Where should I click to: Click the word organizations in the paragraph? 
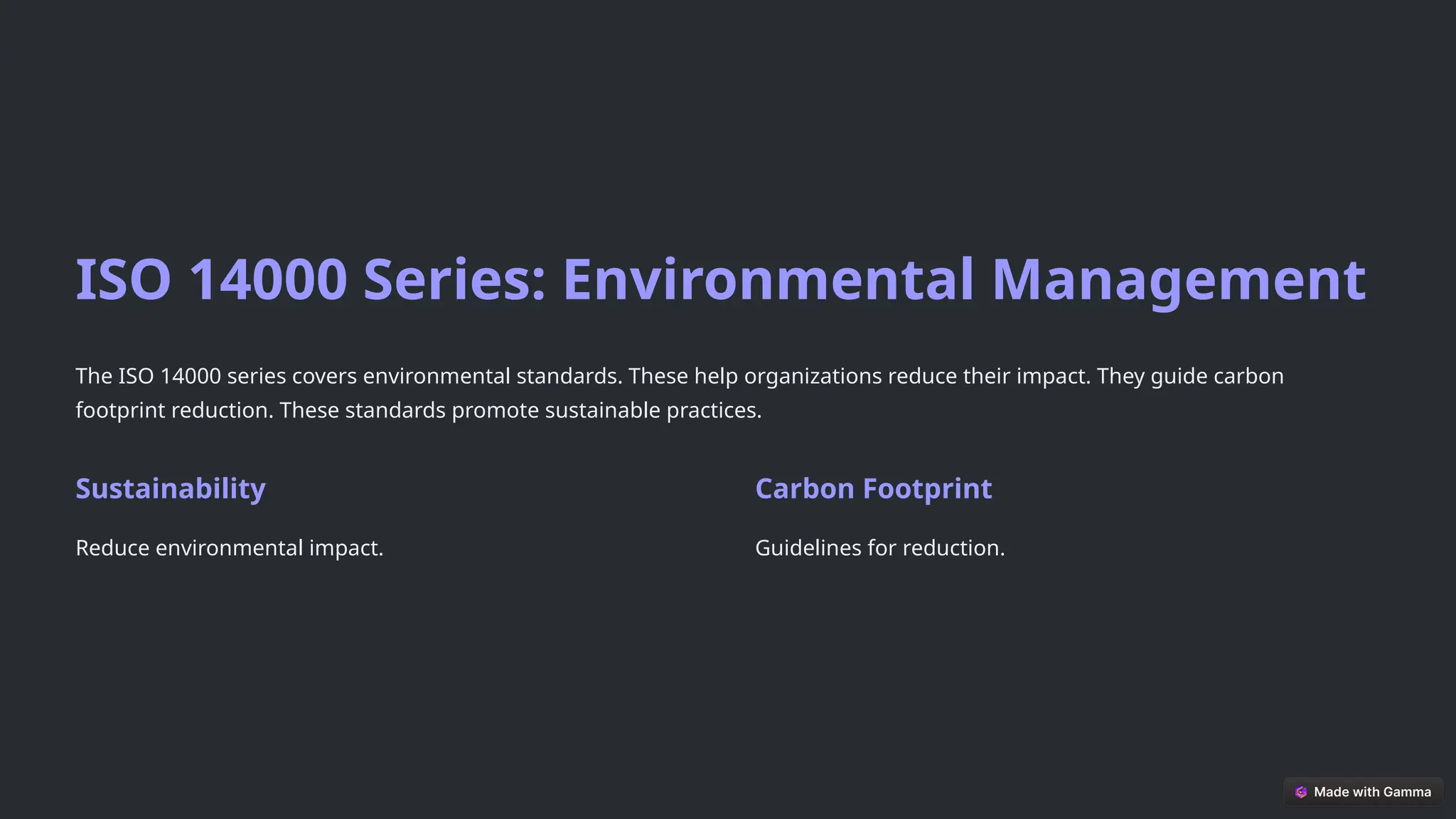click(x=813, y=376)
